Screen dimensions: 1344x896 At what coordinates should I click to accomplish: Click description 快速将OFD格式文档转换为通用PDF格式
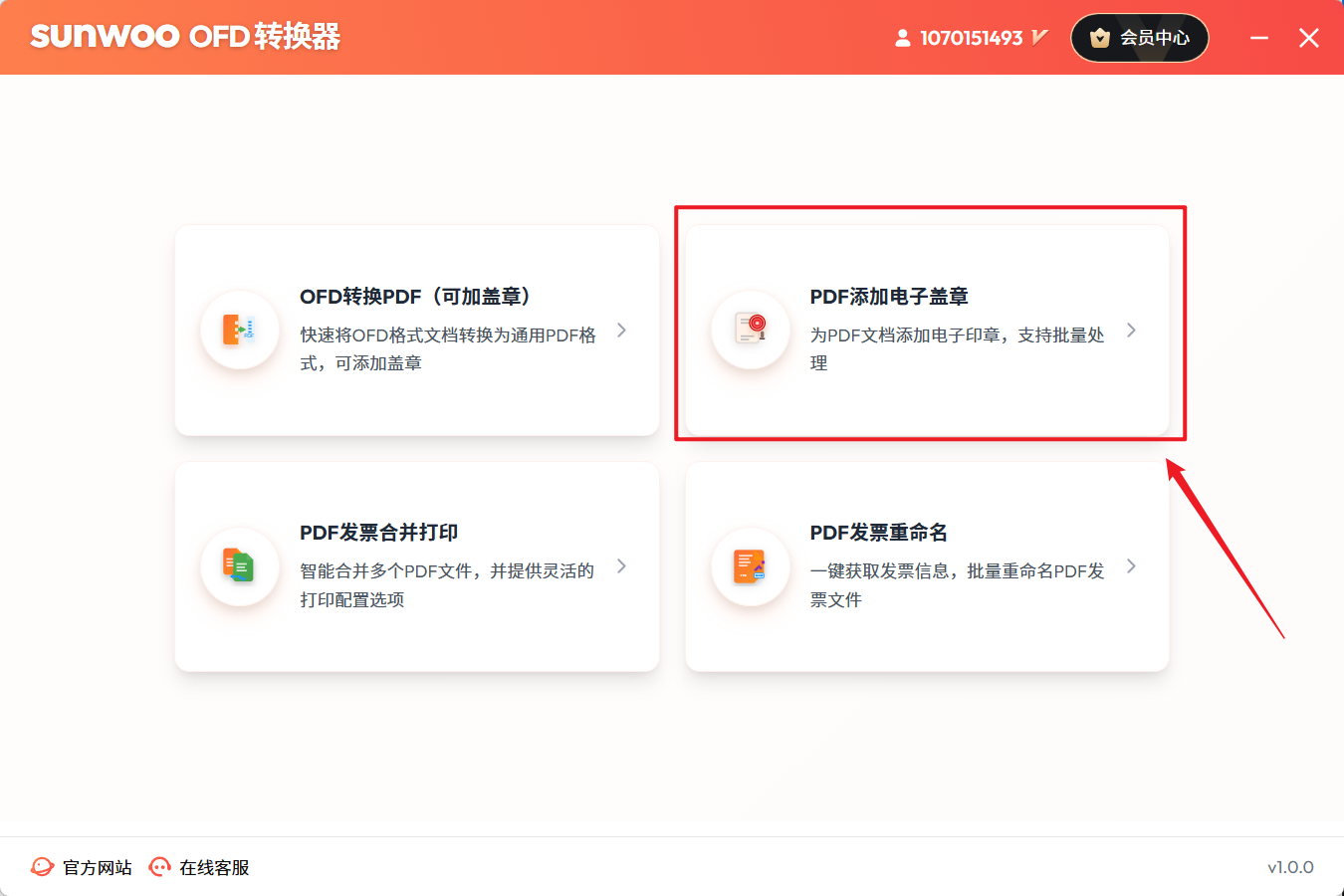pos(448,348)
